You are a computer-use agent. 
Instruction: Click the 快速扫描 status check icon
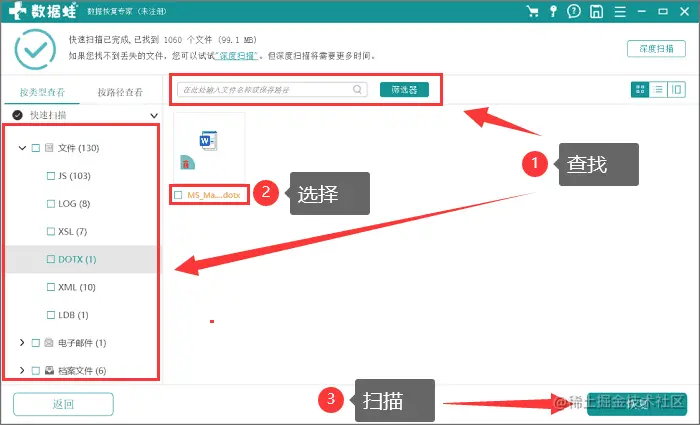pyautogui.click(x=17, y=115)
